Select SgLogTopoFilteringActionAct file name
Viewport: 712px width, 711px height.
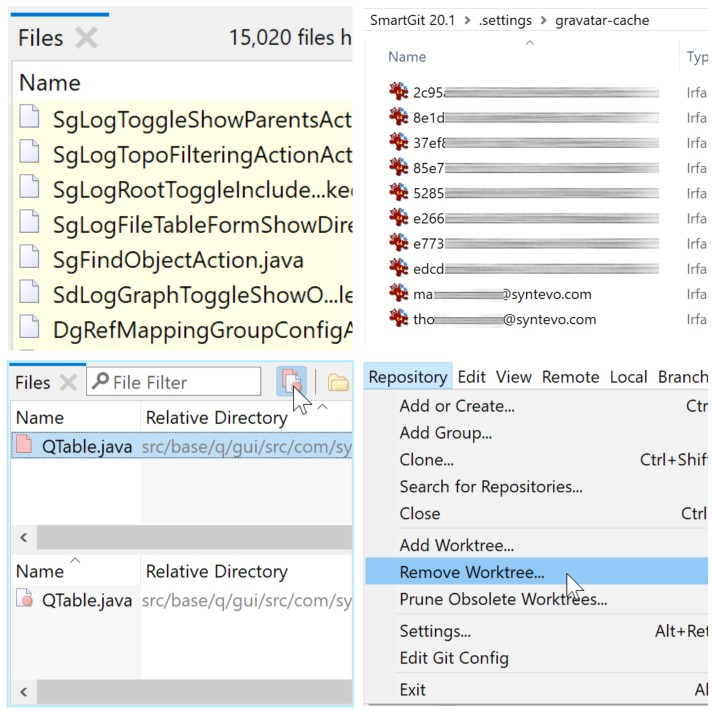click(x=203, y=155)
